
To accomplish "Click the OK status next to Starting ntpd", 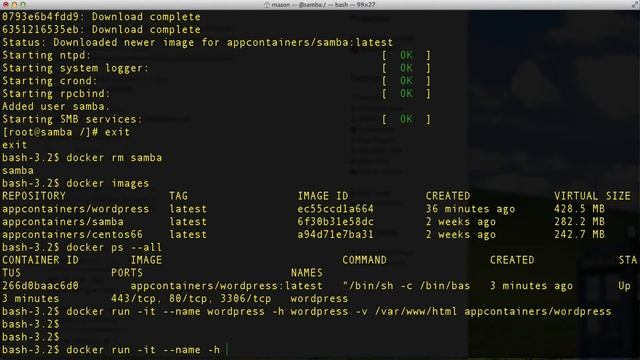I will (x=406, y=55).
